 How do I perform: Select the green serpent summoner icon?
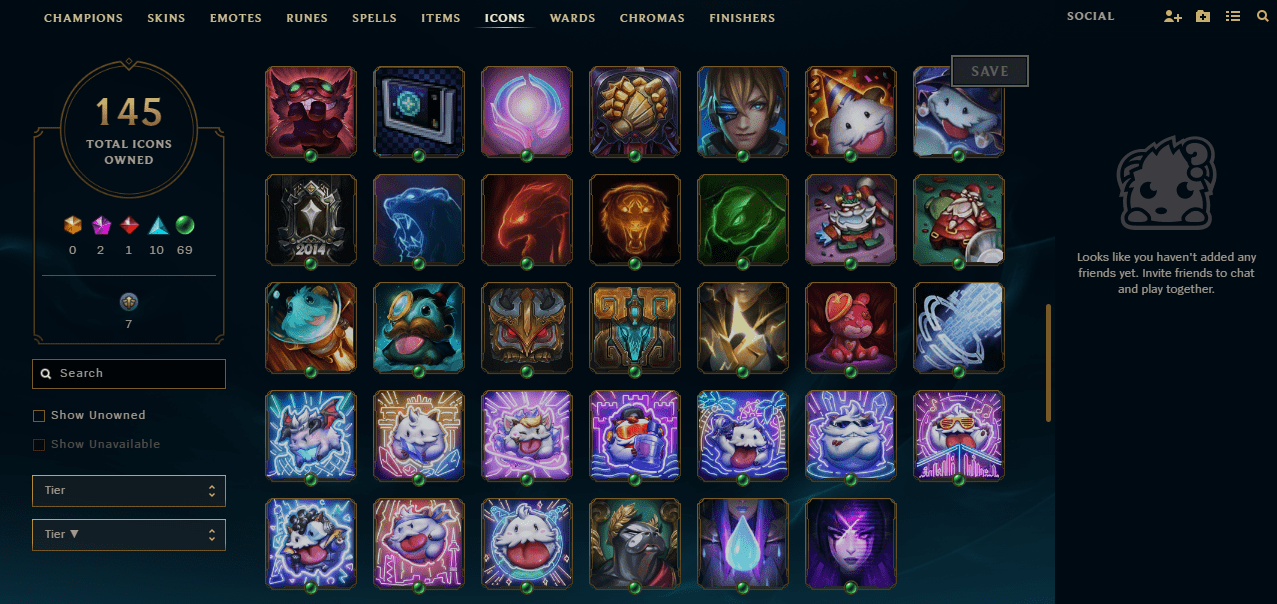(743, 220)
